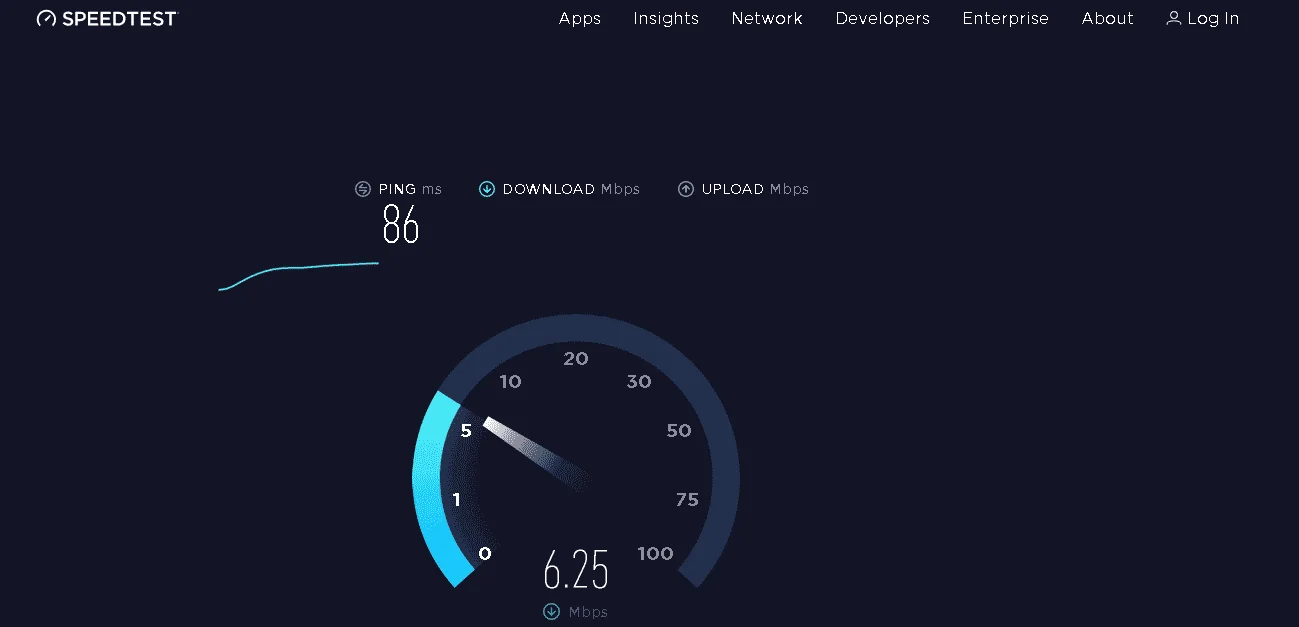The height and width of the screenshot is (627, 1299).
Task: Click the download arrow icon beside DOWNLOAD Mbps
Action: (x=487, y=189)
